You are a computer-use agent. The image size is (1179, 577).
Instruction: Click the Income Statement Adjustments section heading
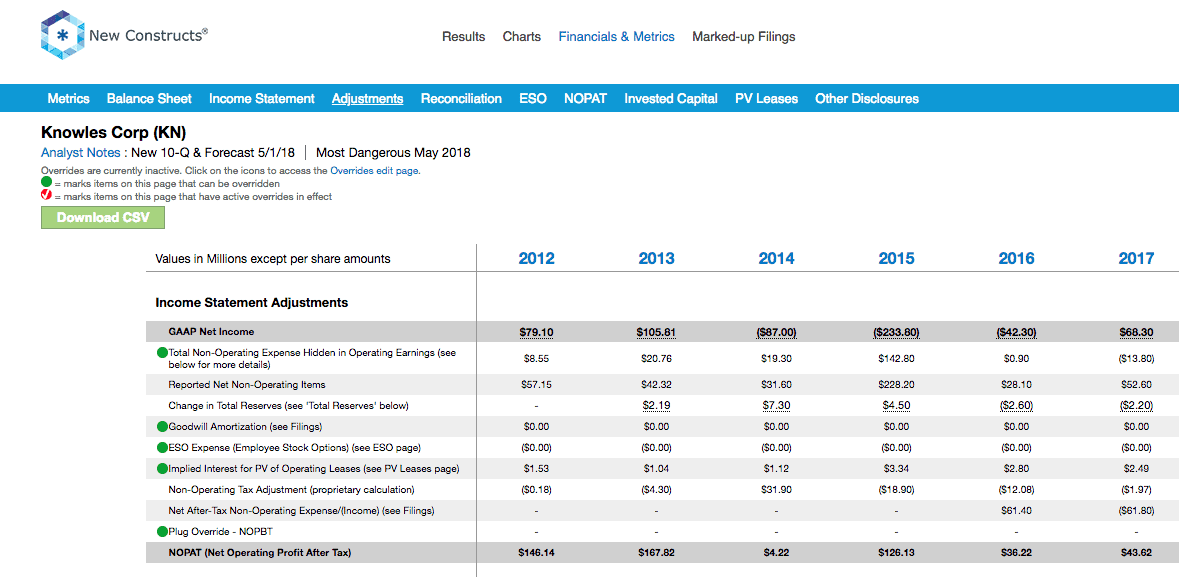tap(252, 302)
